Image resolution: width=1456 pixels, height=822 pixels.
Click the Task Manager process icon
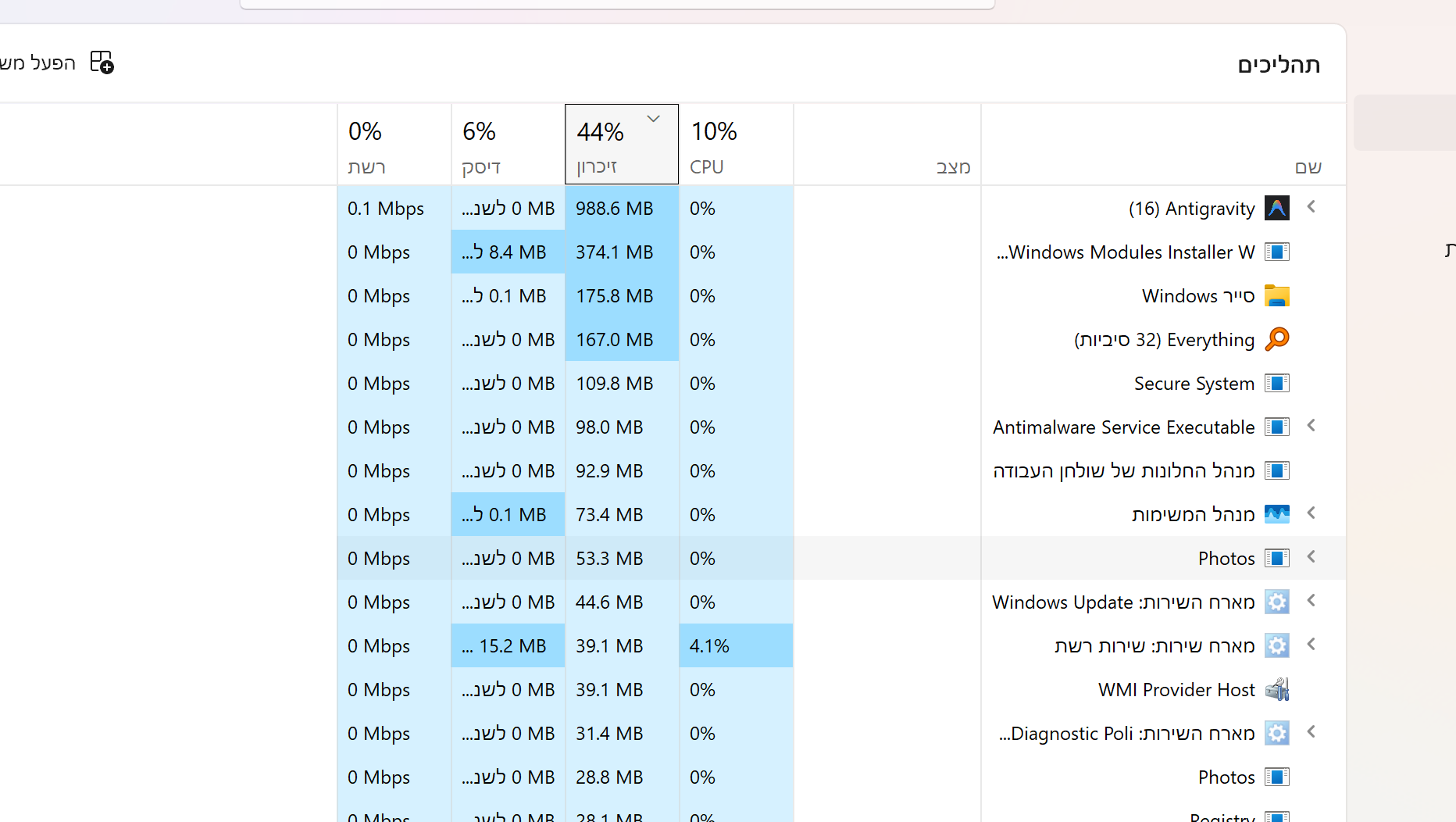coord(1276,514)
